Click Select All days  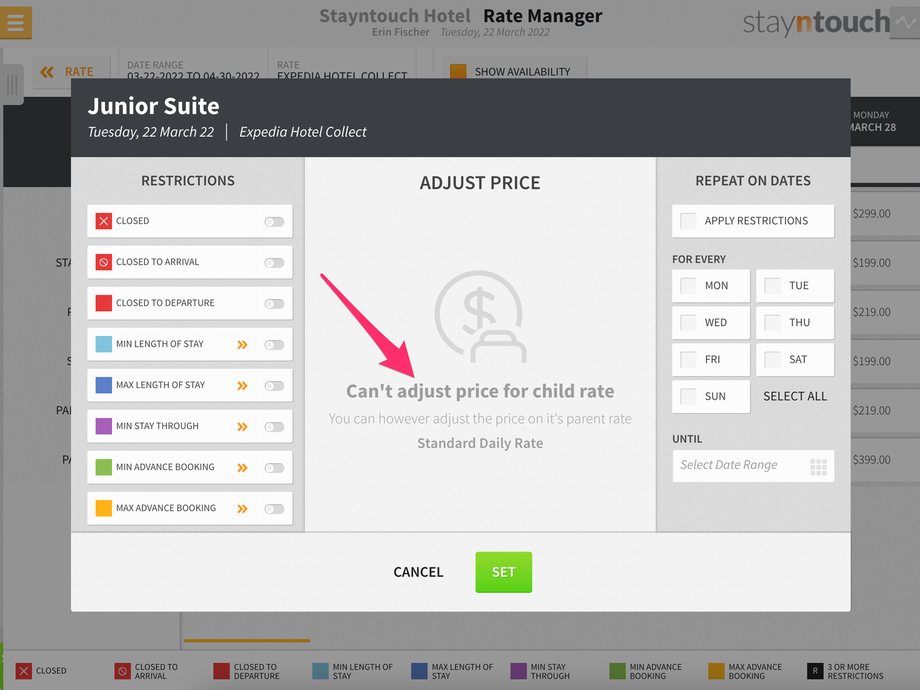tap(795, 397)
